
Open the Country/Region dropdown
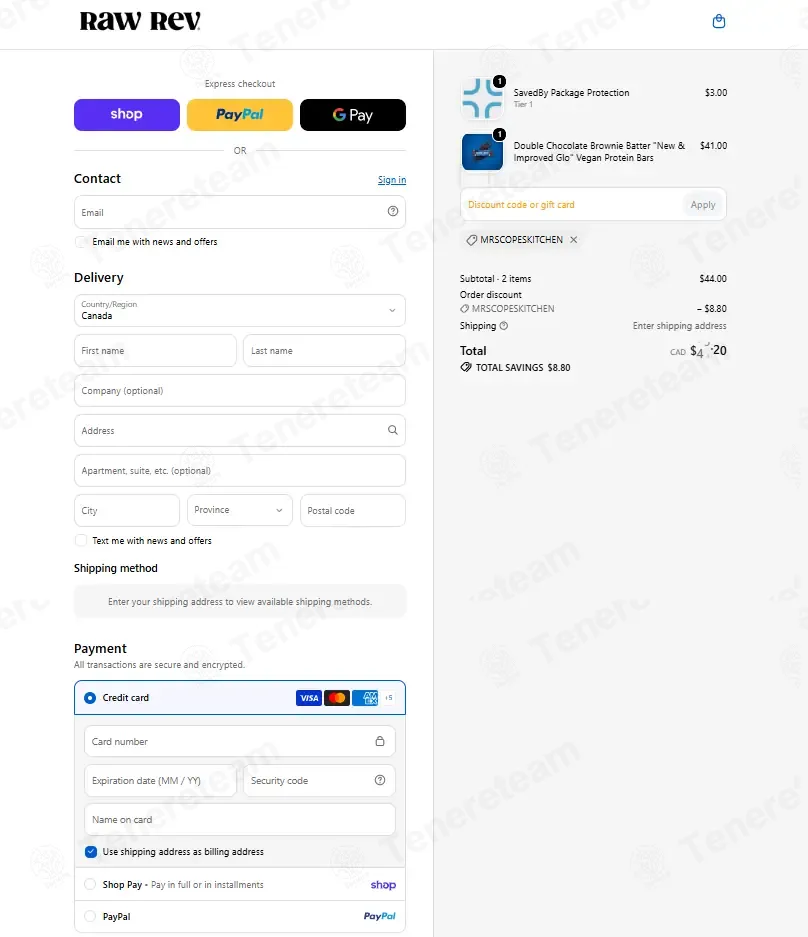240,310
